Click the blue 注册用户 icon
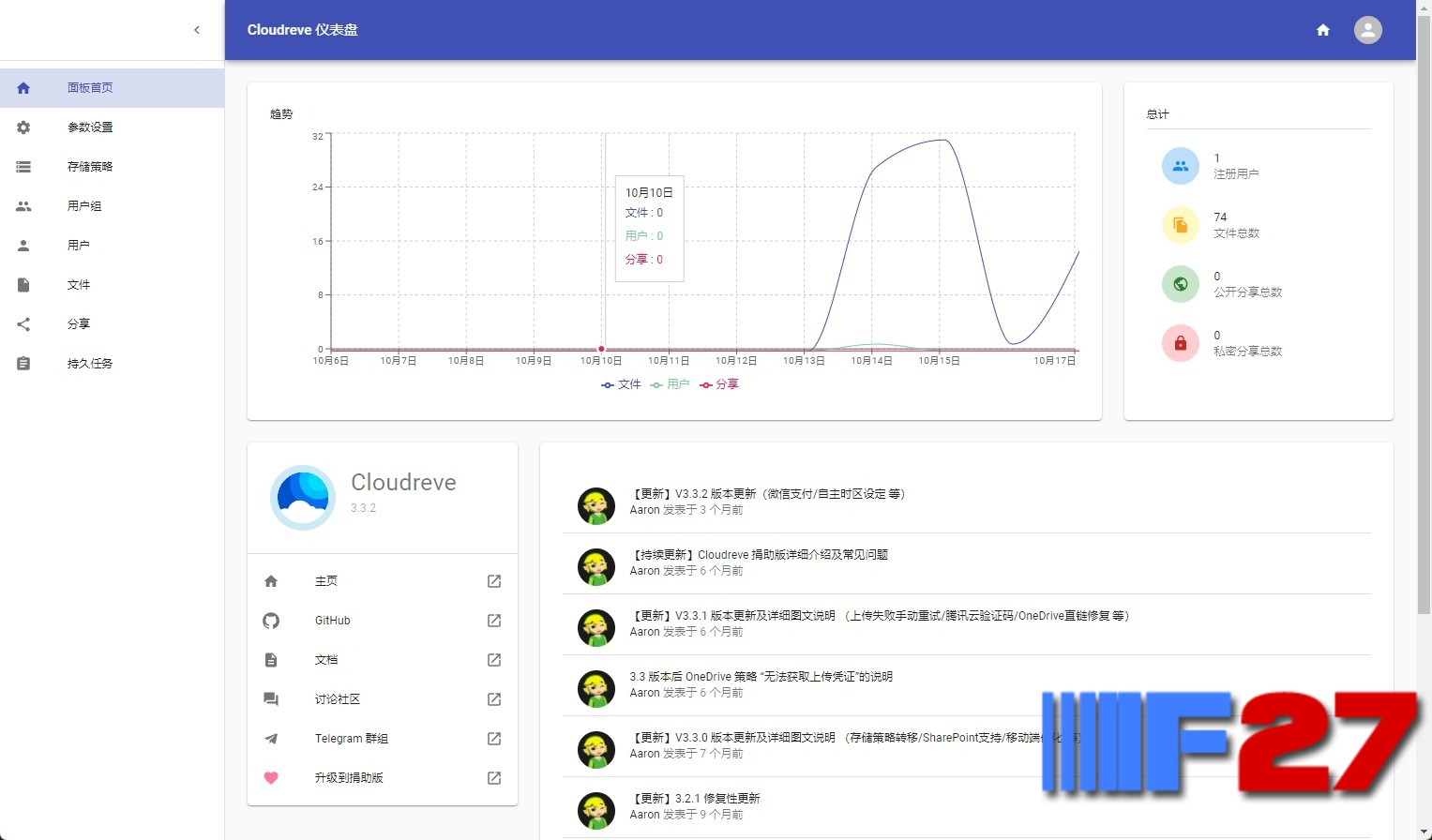The image size is (1432, 840). (x=1181, y=167)
